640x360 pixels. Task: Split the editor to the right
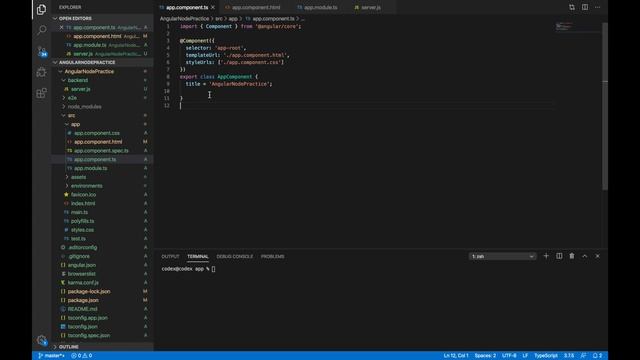click(585, 7)
